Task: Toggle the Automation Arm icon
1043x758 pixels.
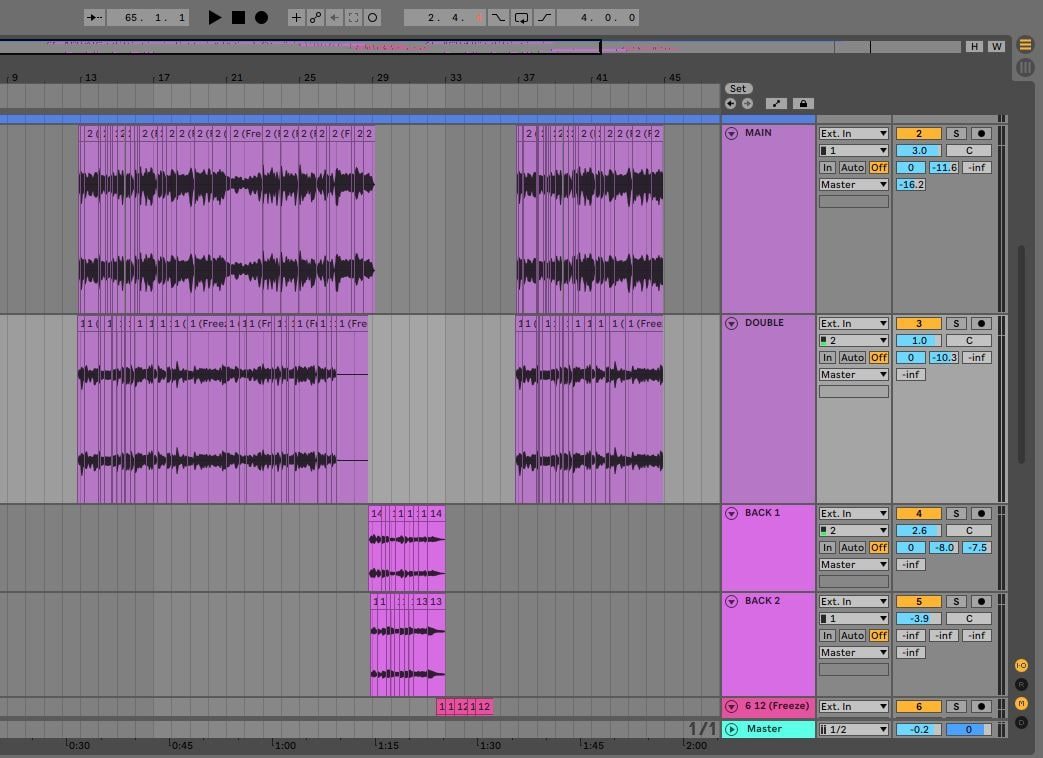Action: tap(315, 17)
